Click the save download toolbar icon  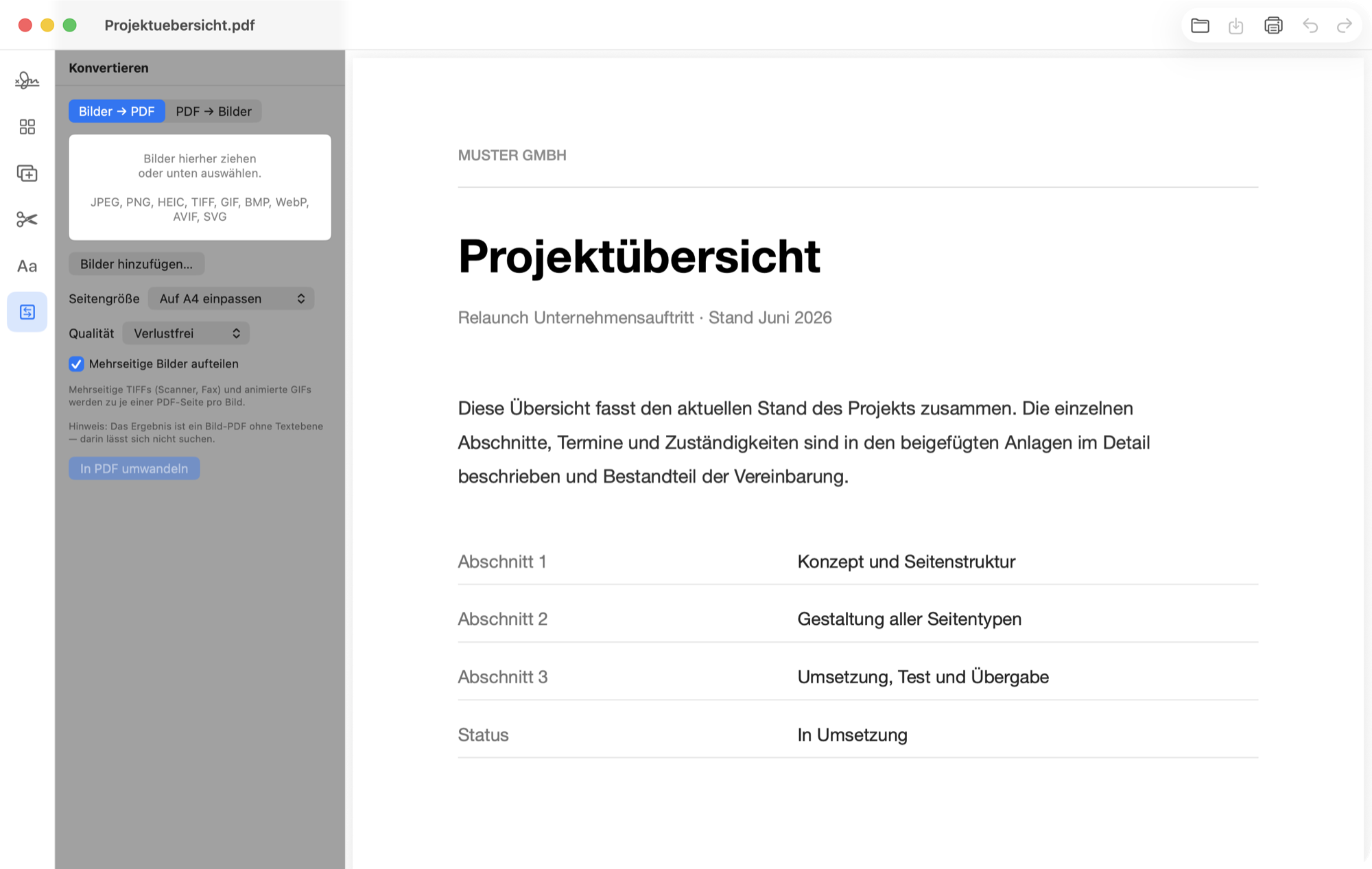point(1236,25)
